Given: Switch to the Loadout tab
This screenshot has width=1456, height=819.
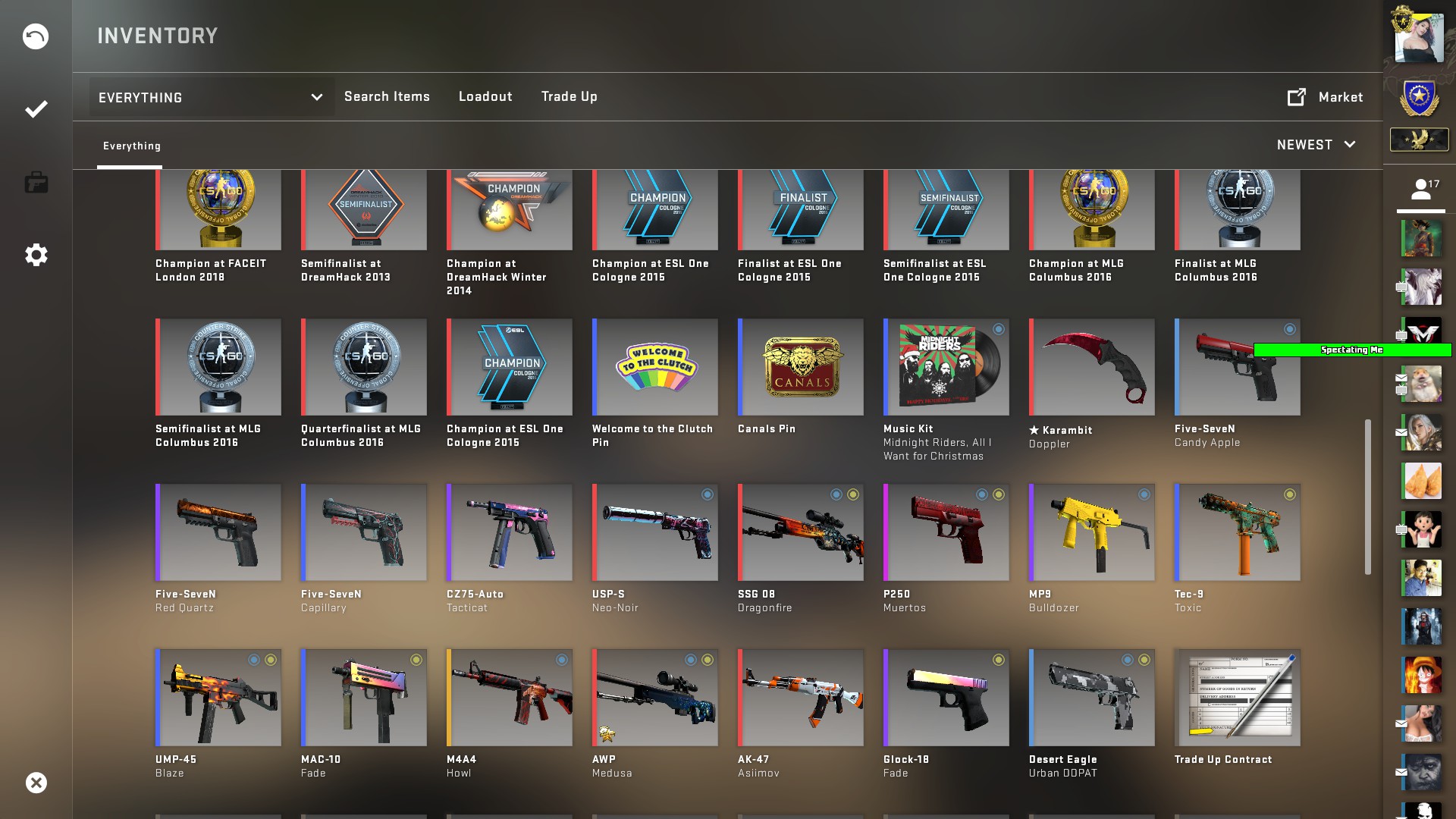Looking at the screenshot, I should [x=485, y=97].
